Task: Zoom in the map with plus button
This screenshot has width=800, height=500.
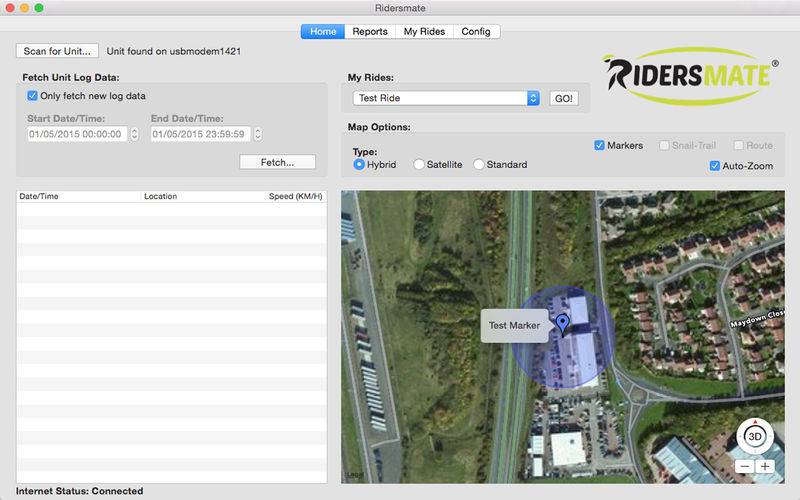Action: 765,466
